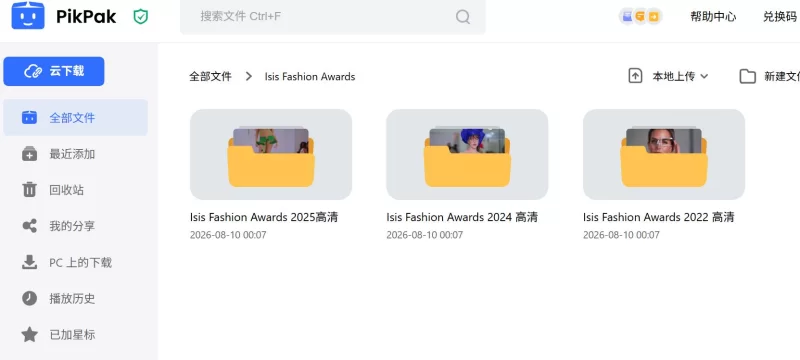Open 帮助中心 help center
The width and height of the screenshot is (800, 360).
coord(713,17)
